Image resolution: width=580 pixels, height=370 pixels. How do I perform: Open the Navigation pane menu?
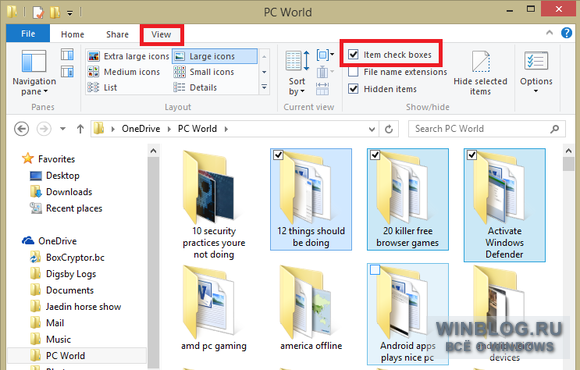click(34, 73)
